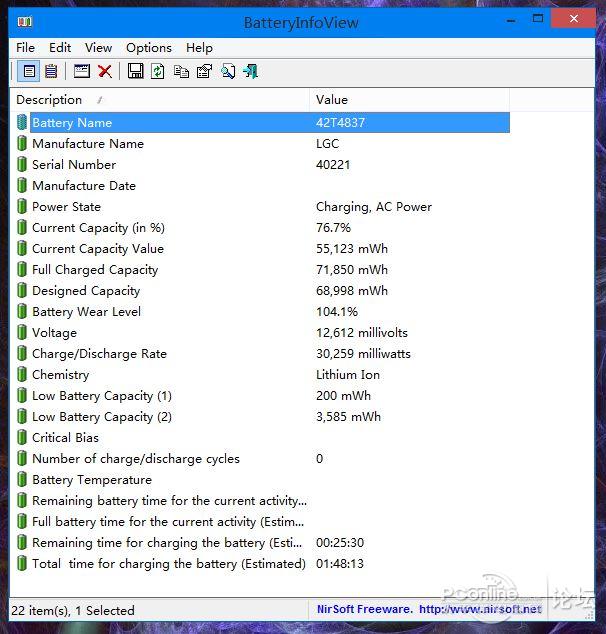
Task: Select Remaining battery time for current activity row
Action: coord(263,501)
